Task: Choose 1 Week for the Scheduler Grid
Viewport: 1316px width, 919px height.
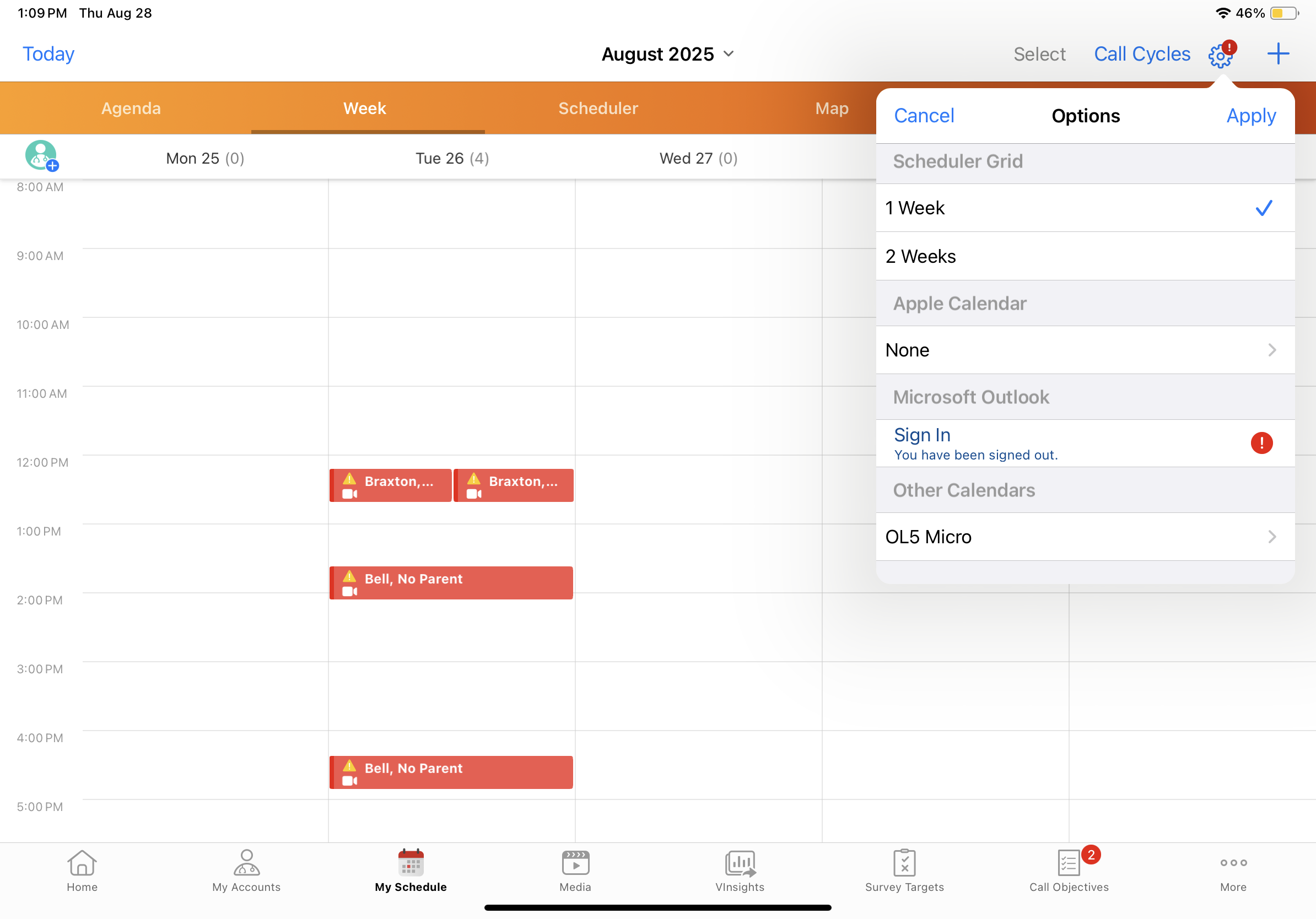Action: pos(1085,208)
